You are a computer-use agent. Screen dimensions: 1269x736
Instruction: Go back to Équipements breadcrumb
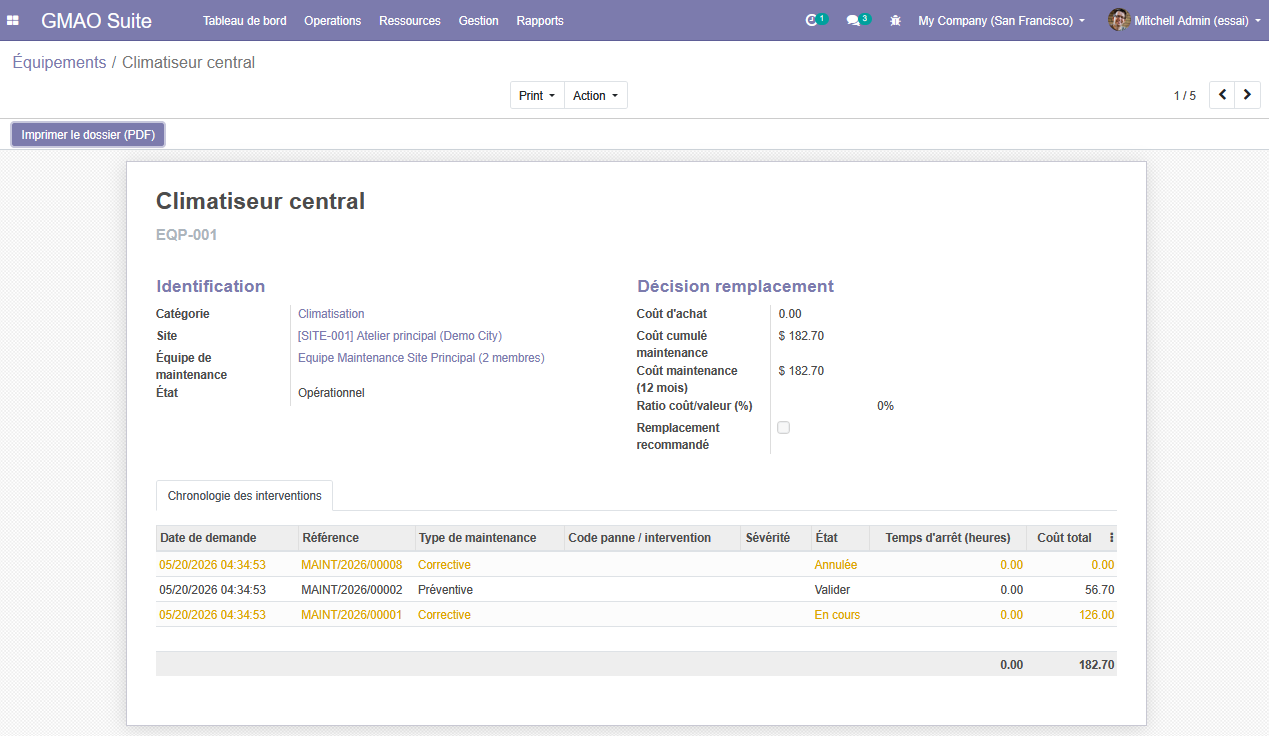click(x=59, y=62)
